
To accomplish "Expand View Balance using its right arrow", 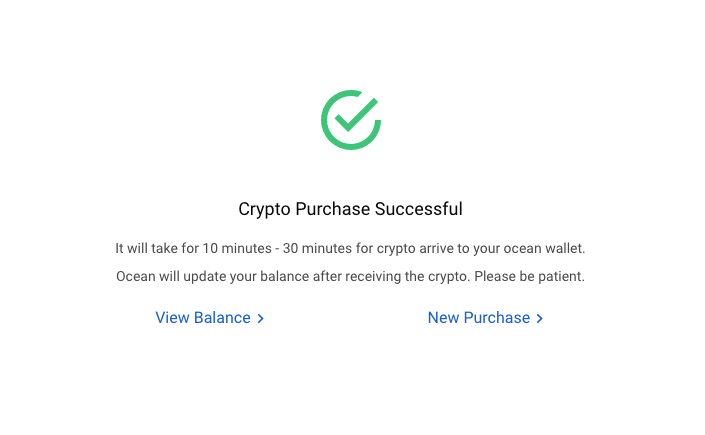I will (x=260, y=318).
